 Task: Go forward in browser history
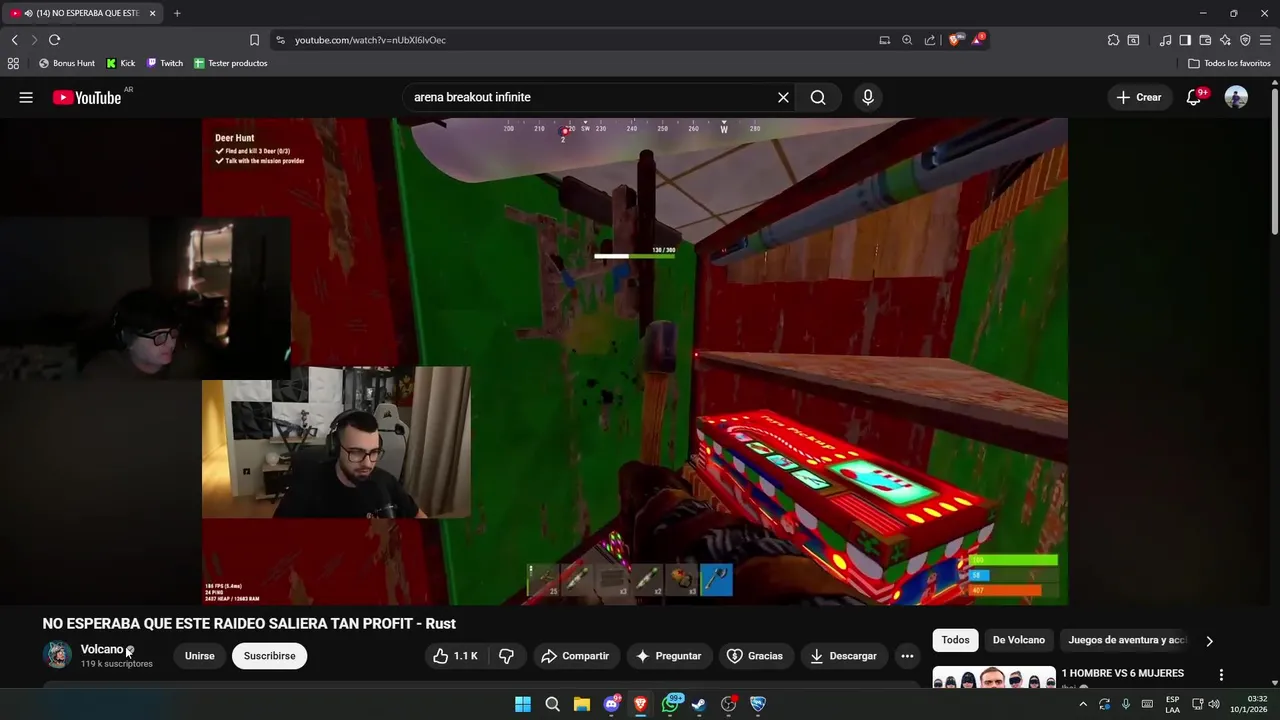click(x=33, y=40)
